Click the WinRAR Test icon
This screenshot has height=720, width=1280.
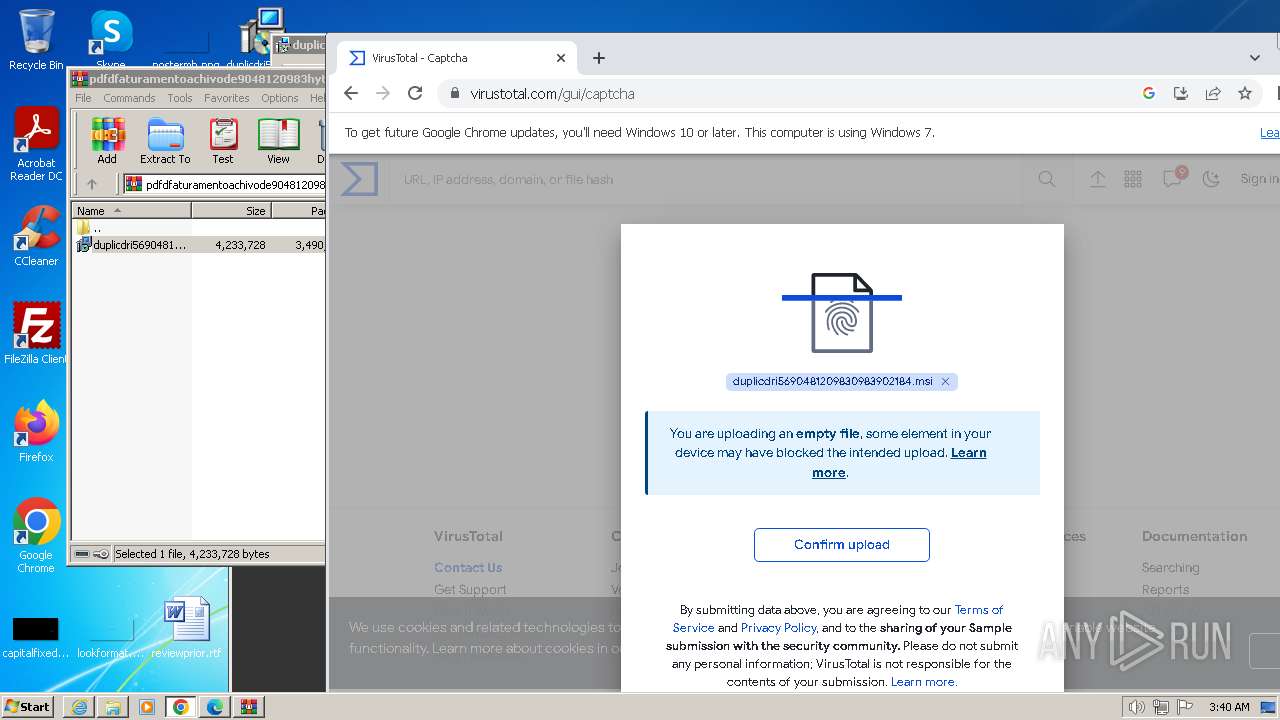tap(223, 141)
